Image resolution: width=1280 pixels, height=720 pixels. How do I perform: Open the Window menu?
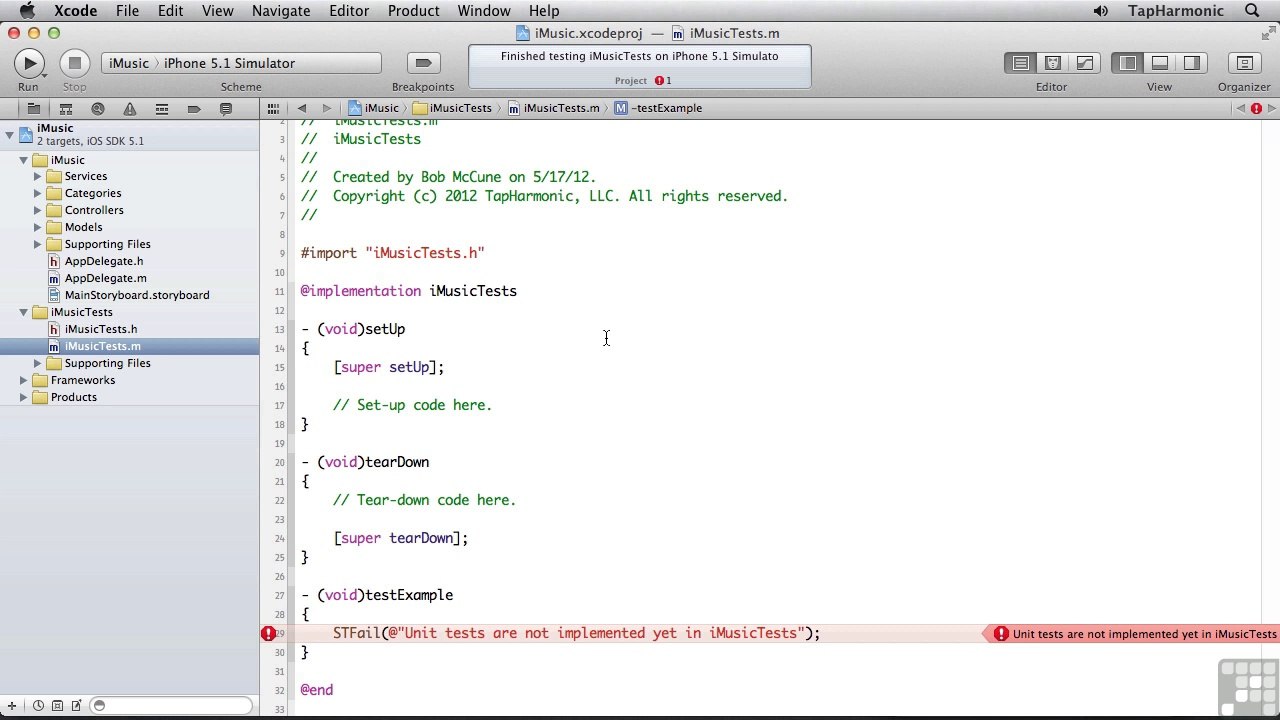[x=484, y=11]
